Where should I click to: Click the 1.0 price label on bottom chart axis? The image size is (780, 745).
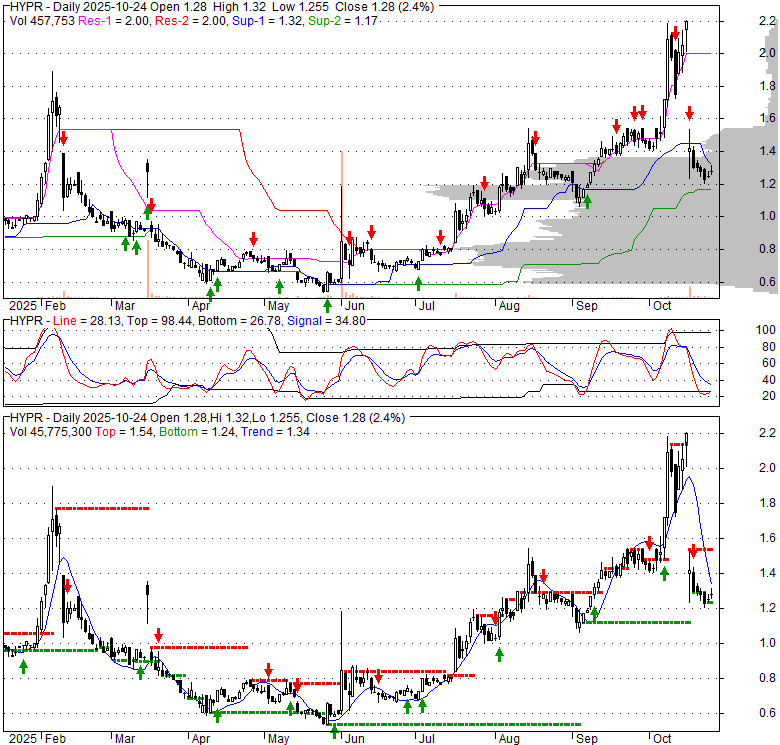(767, 643)
